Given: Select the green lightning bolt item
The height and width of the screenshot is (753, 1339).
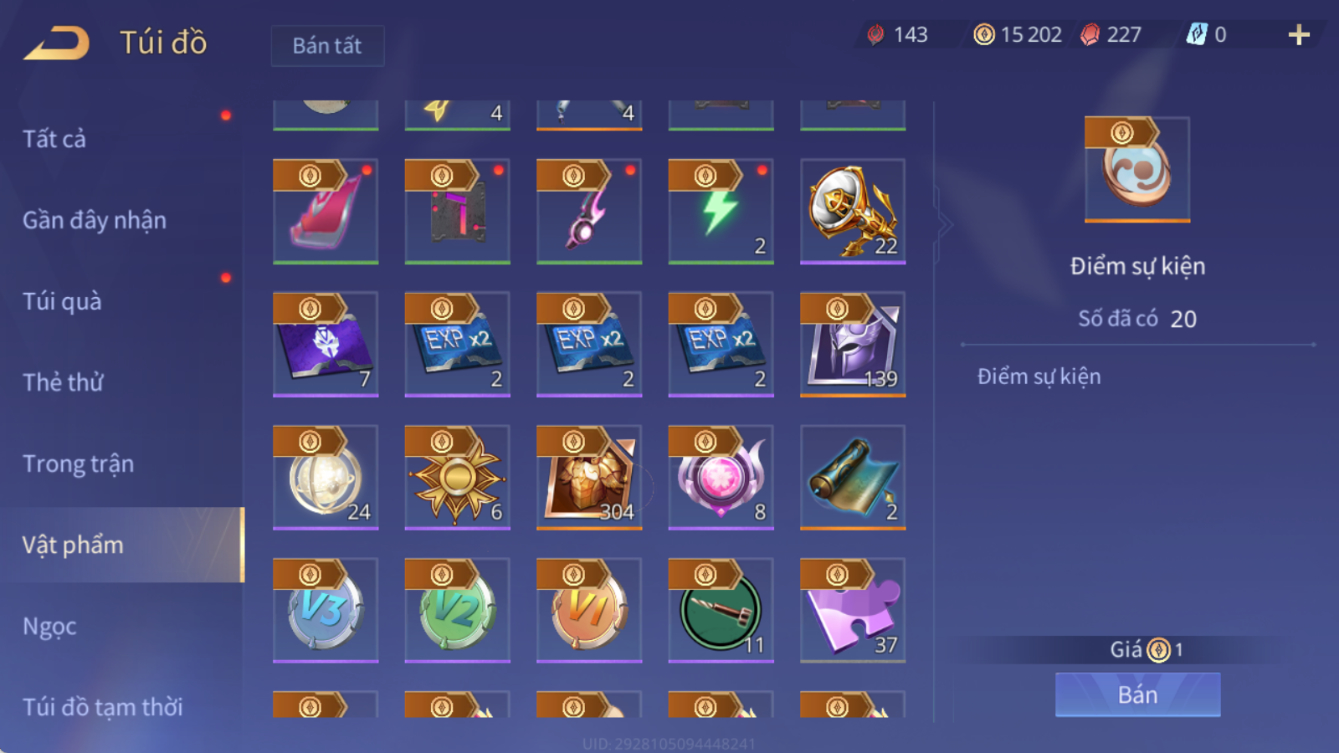Looking at the screenshot, I should (x=721, y=212).
